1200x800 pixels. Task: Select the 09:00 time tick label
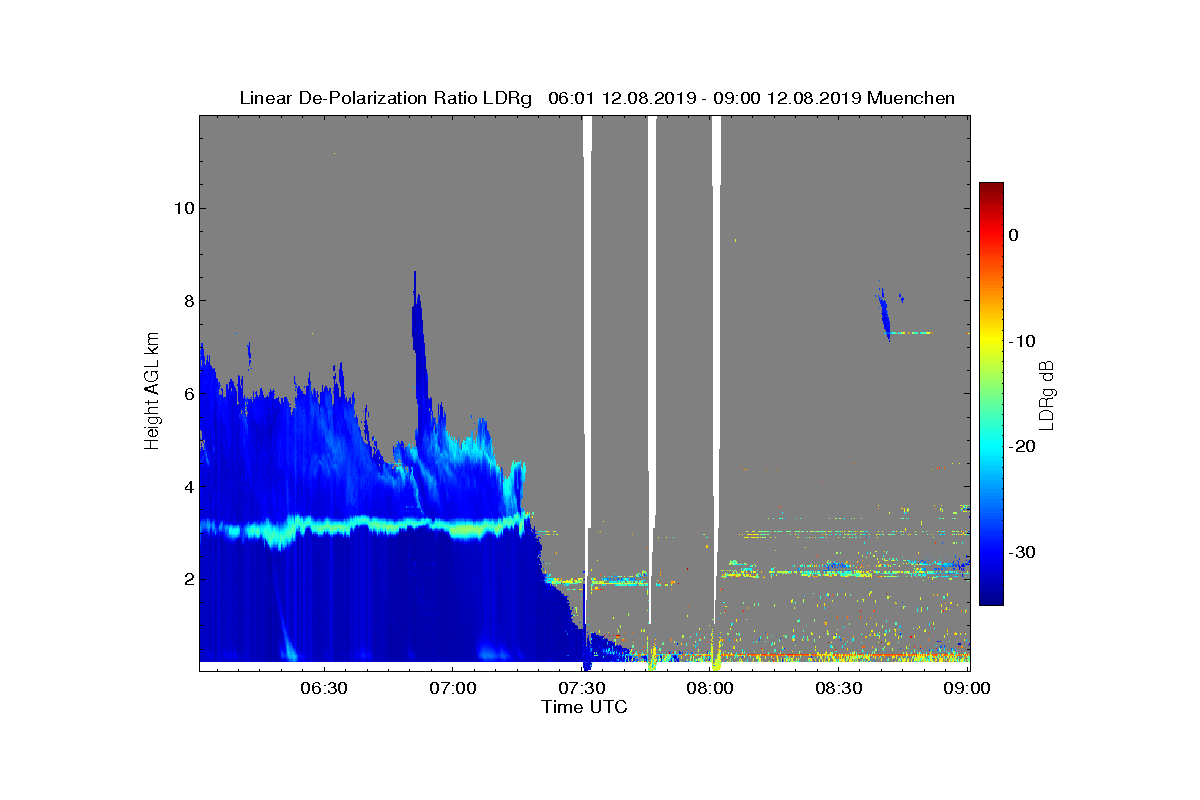(x=967, y=689)
